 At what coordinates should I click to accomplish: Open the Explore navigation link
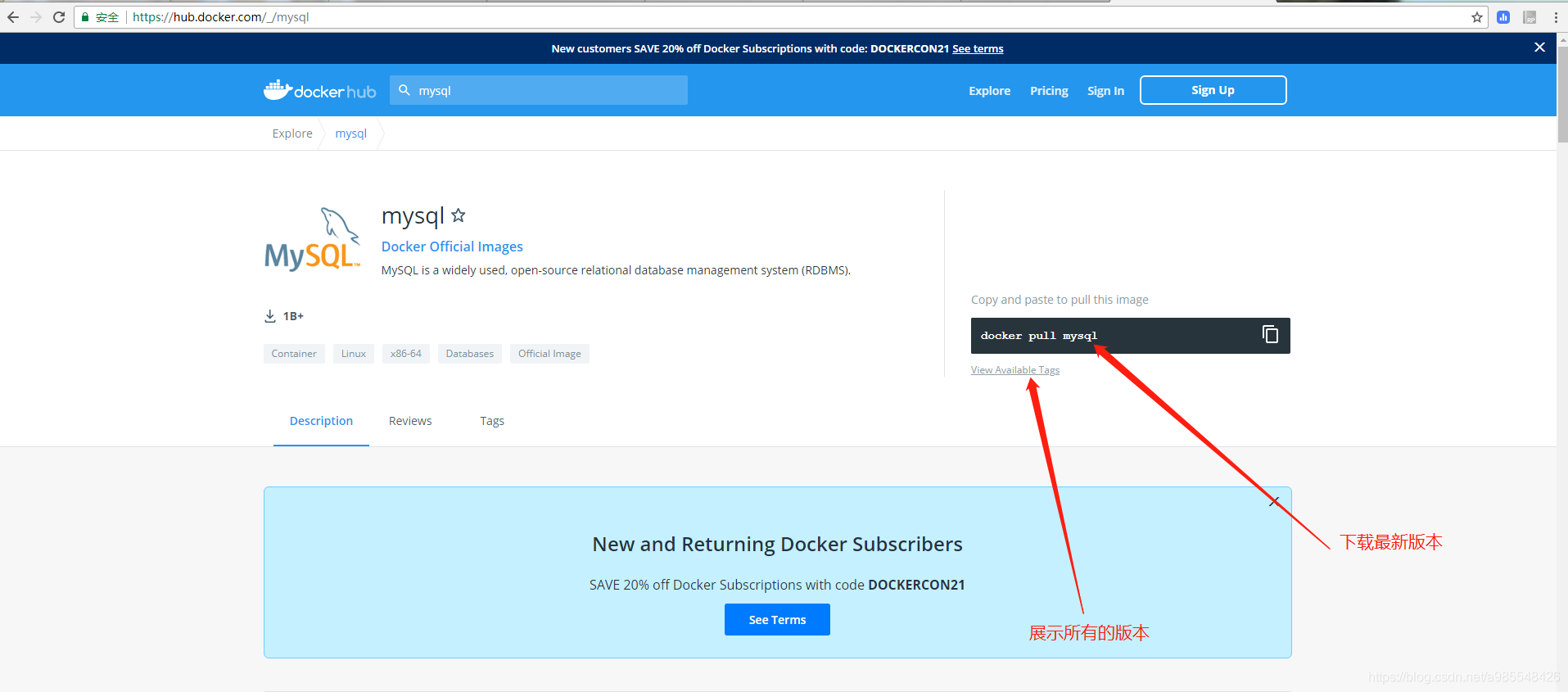[x=989, y=91]
